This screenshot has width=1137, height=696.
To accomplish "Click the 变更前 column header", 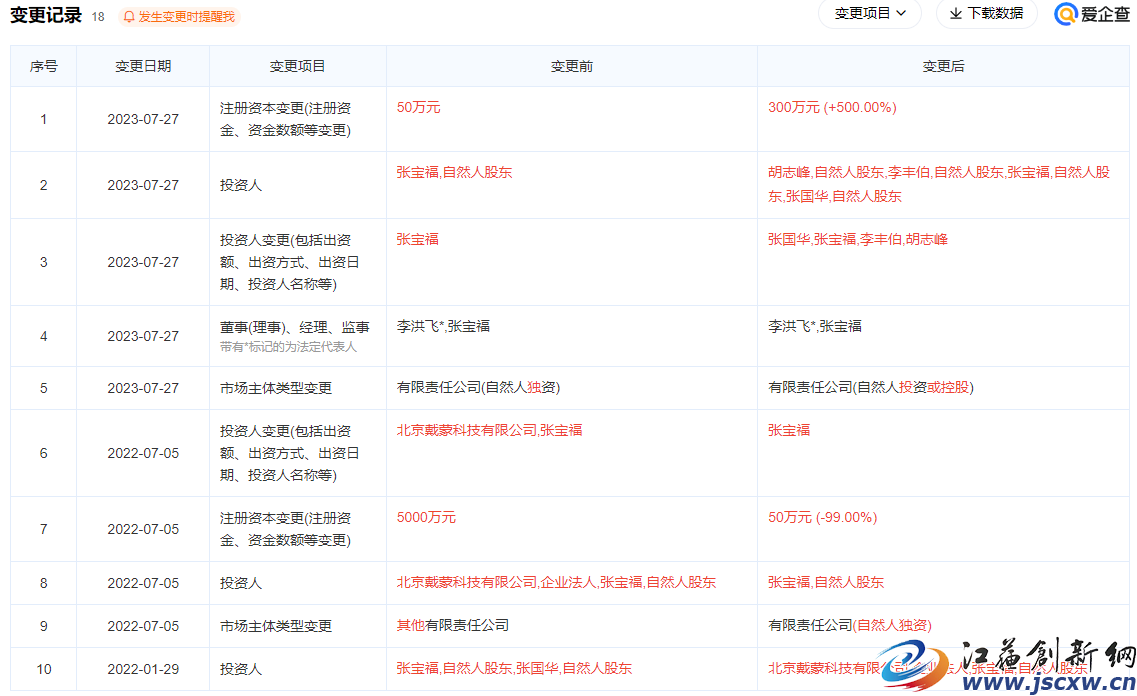I will pyautogui.click(x=572, y=66).
